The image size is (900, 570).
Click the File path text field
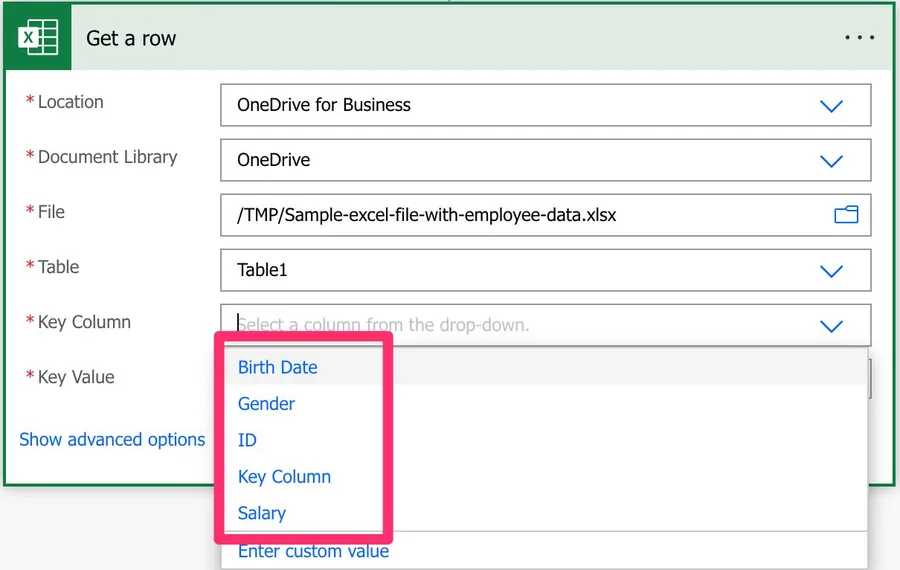tap(520, 215)
